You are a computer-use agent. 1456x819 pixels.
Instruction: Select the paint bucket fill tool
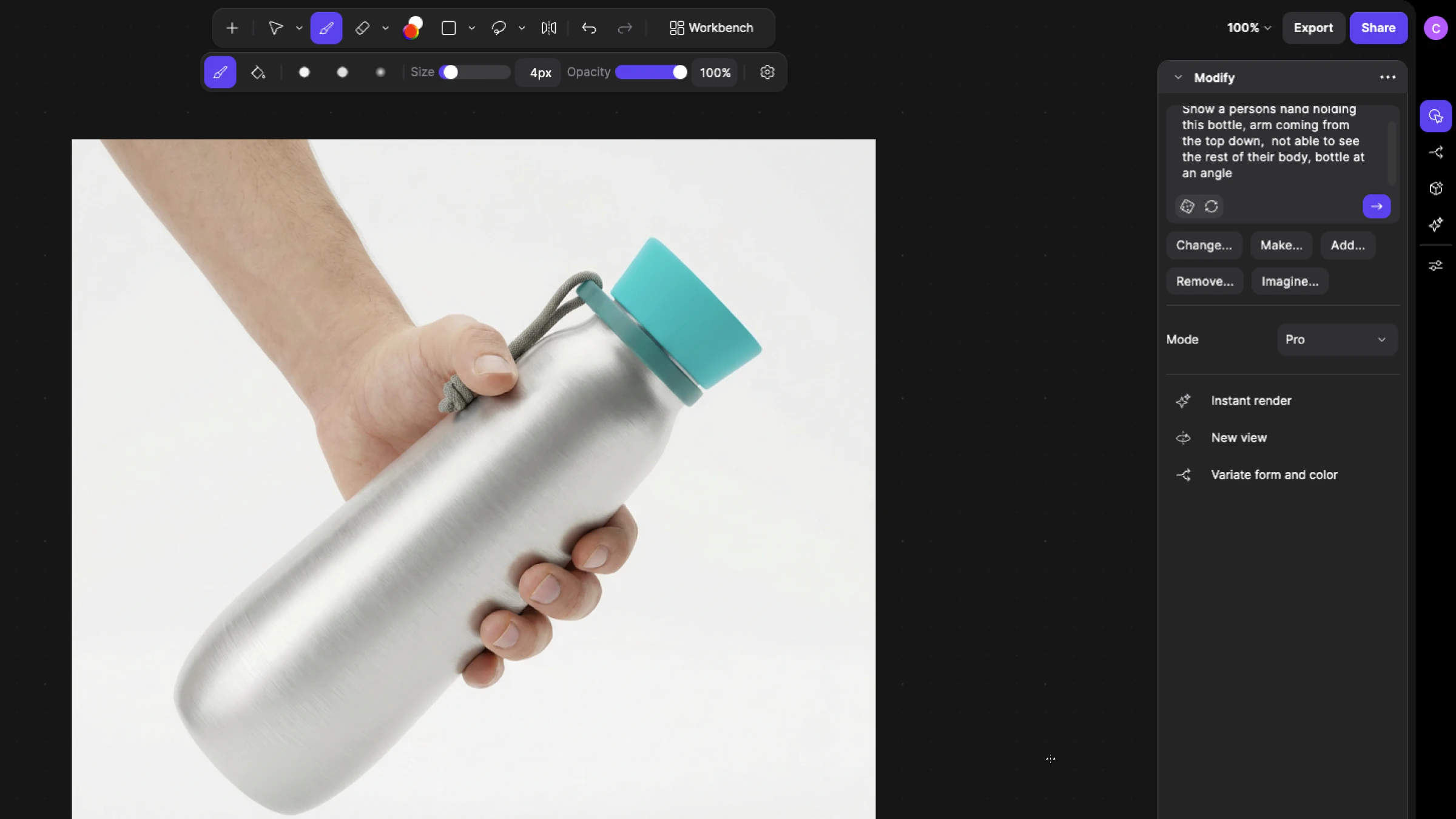pyautogui.click(x=258, y=72)
